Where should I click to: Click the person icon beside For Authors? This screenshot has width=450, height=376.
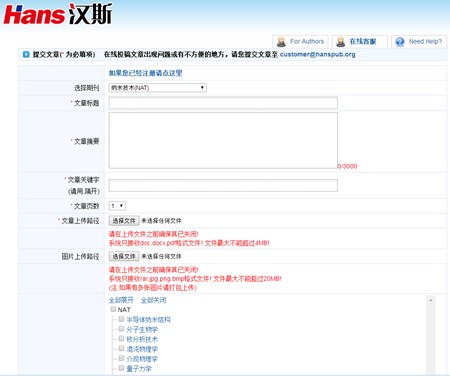(x=281, y=42)
